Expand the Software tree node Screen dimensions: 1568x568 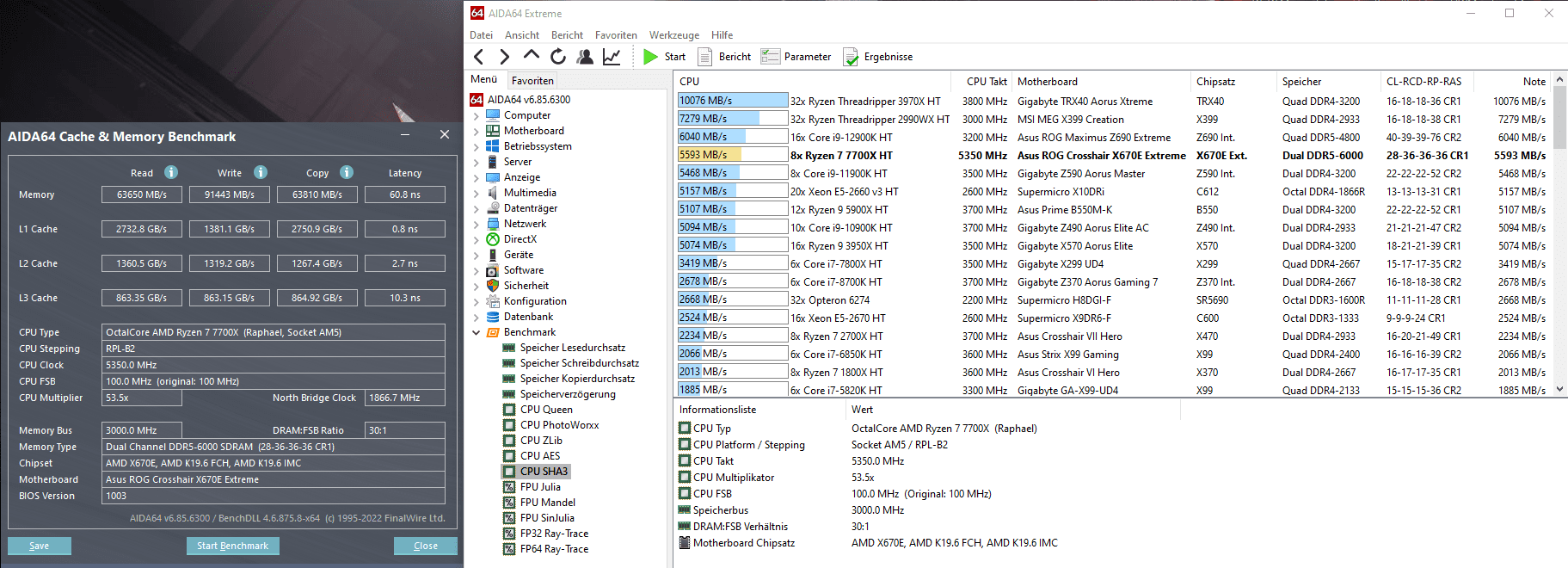(x=477, y=270)
